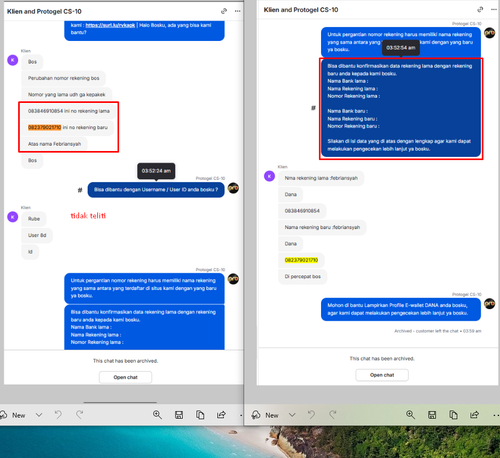
Task: Click message 'Nma rekening lama :febriansyah'
Action: click(x=321, y=178)
